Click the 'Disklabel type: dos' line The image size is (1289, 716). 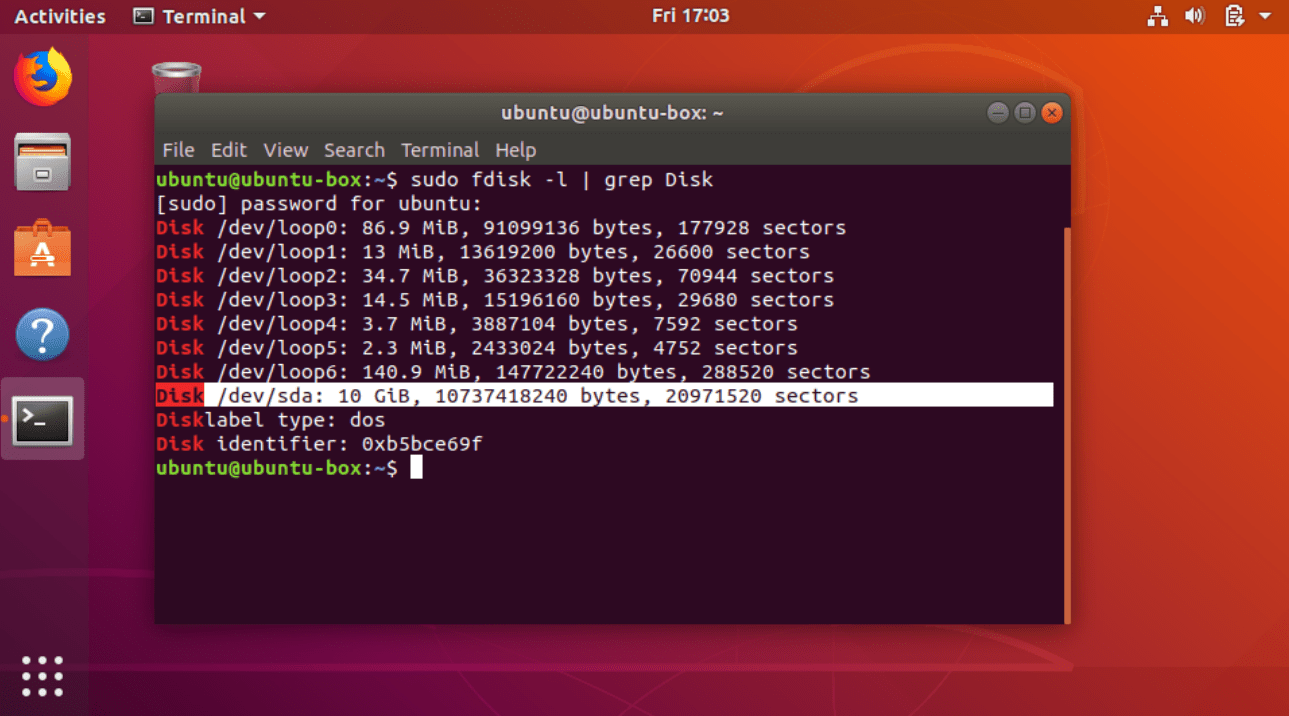click(270, 420)
